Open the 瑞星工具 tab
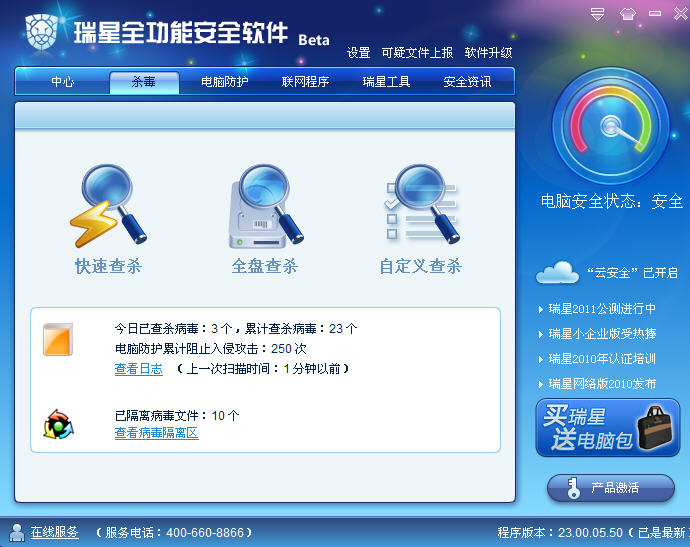690x547 pixels. 386,82
